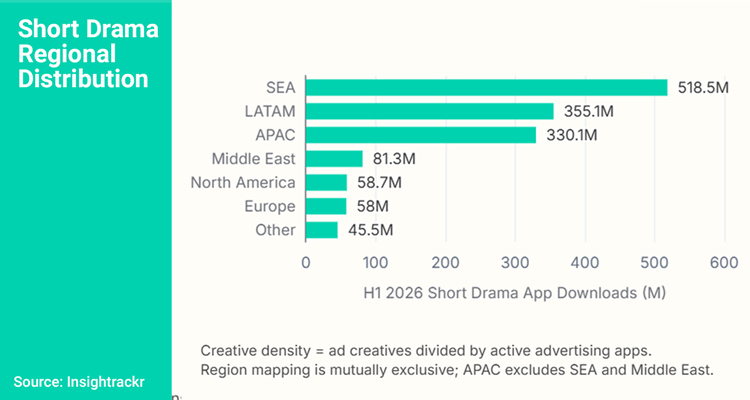Click the North America axis label
750x400 pixels.
[x=243, y=183]
